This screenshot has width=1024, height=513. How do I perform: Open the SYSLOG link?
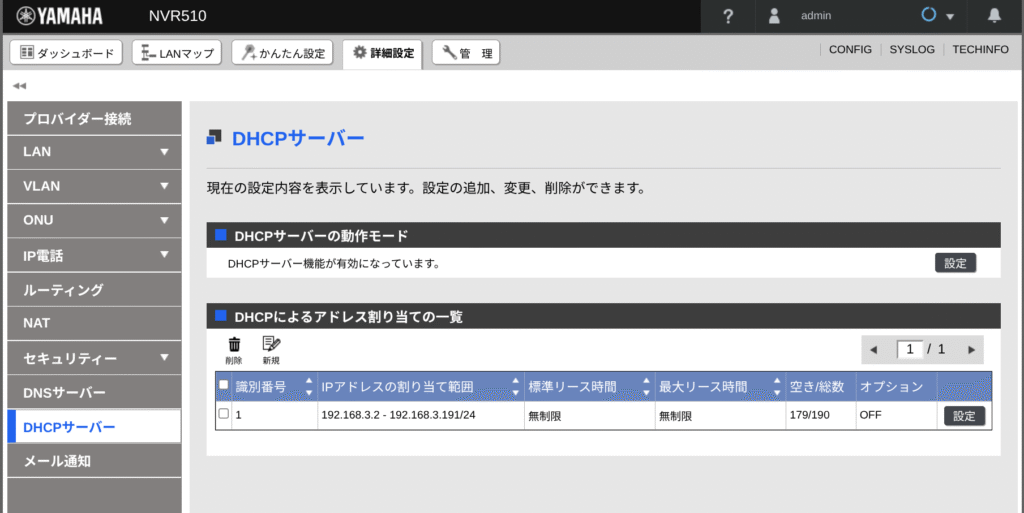tap(911, 50)
